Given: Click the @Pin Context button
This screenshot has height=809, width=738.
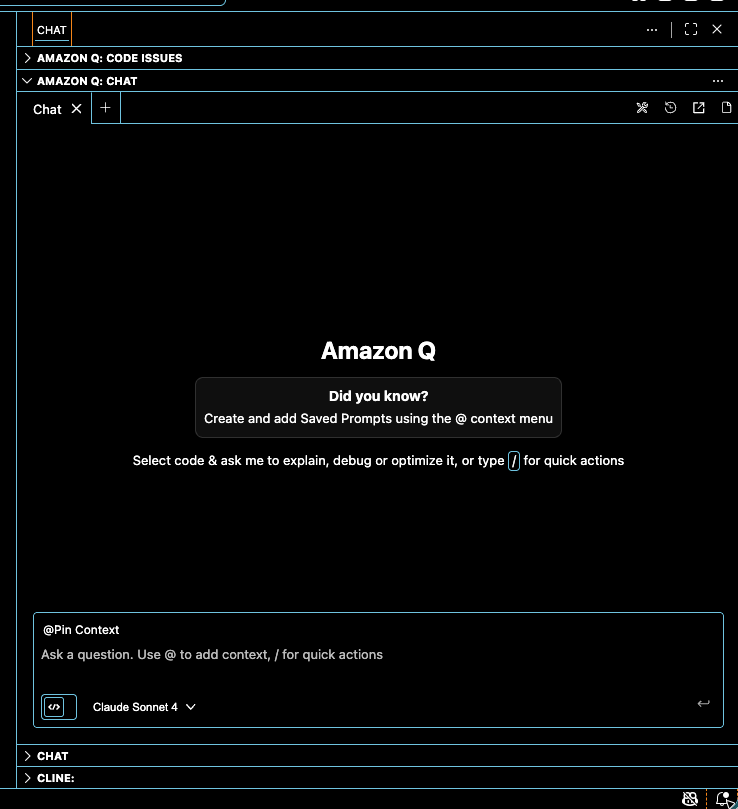Looking at the screenshot, I should (81, 630).
